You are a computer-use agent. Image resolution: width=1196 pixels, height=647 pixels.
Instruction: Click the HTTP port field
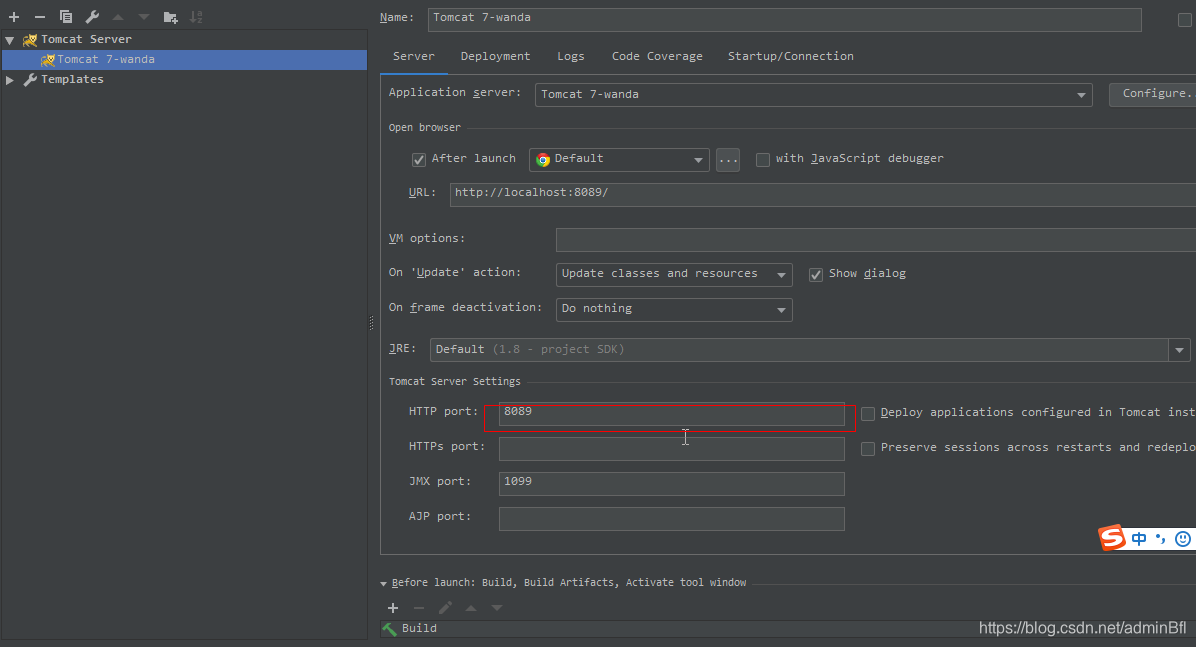coord(671,414)
